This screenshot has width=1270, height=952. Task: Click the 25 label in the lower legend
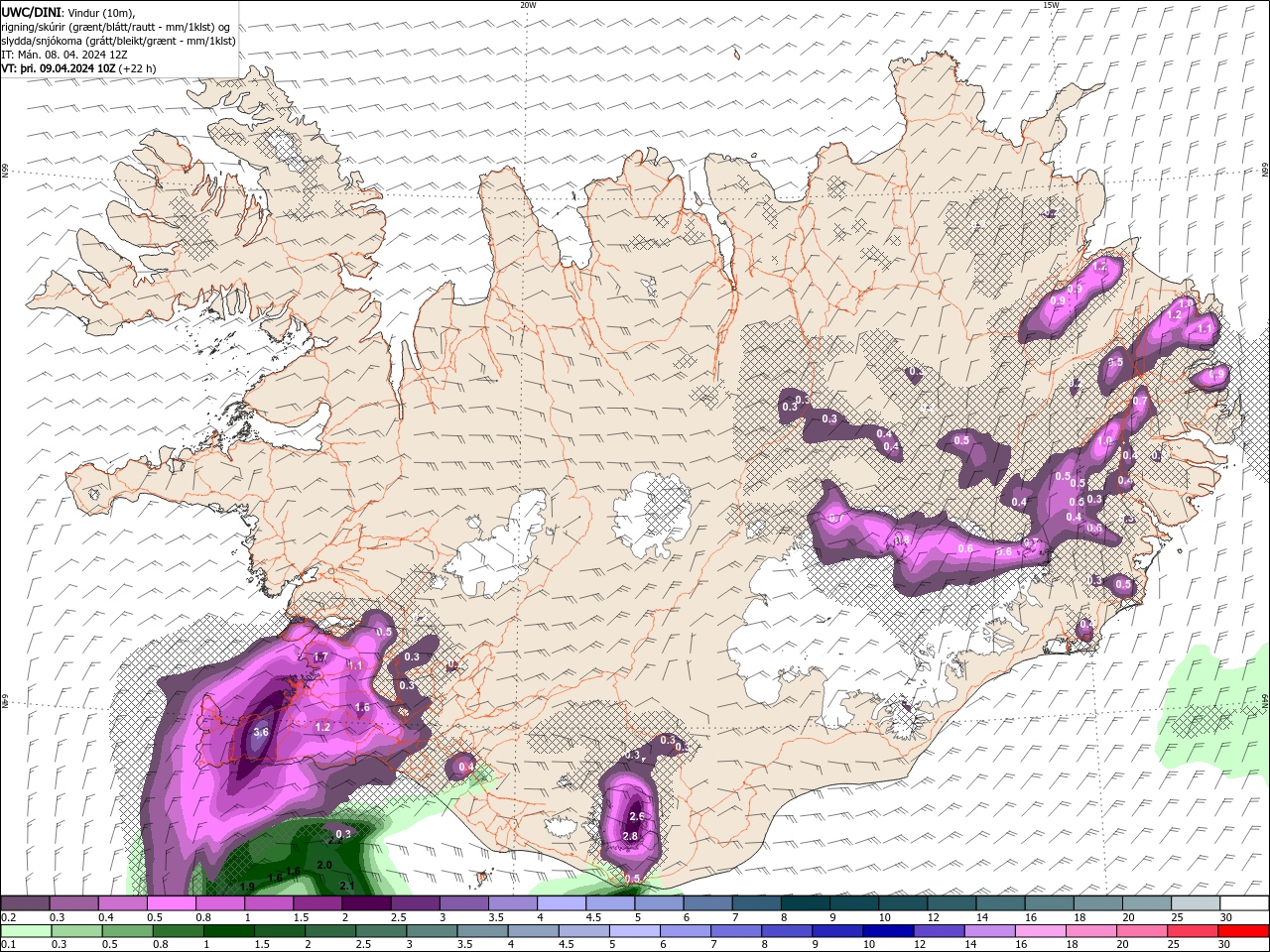click(x=1173, y=945)
